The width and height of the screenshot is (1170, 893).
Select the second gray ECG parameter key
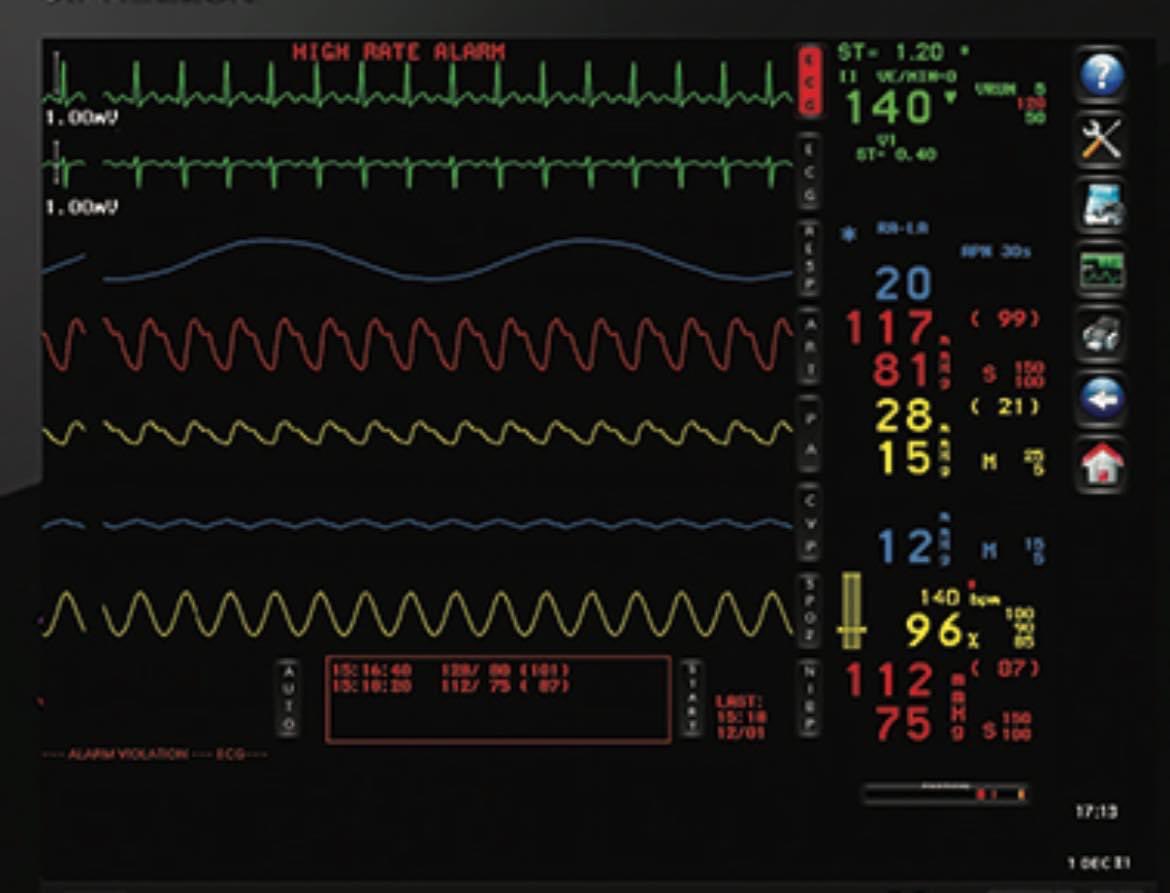click(810, 171)
